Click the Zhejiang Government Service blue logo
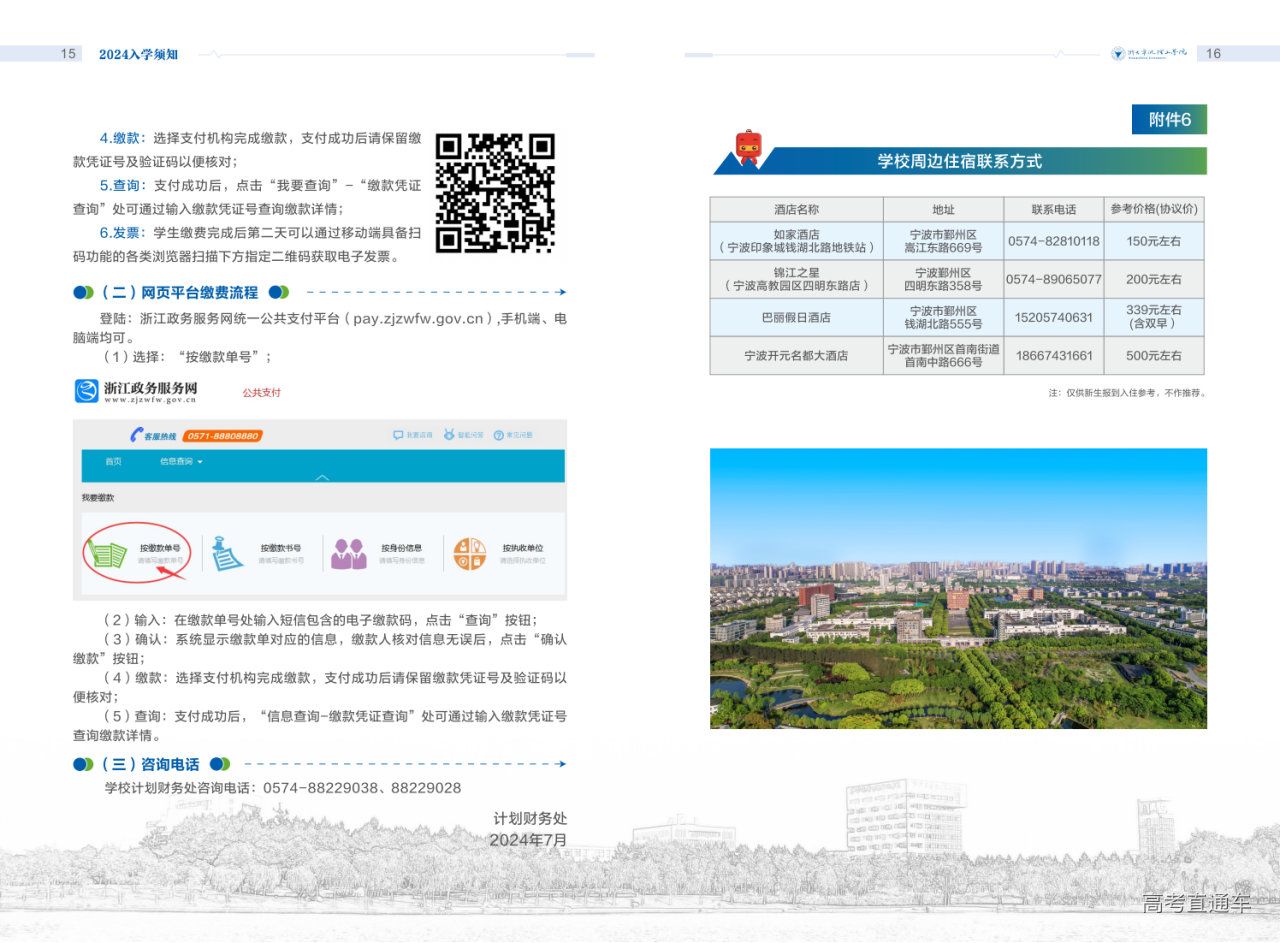1280x943 pixels. click(86, 391)
